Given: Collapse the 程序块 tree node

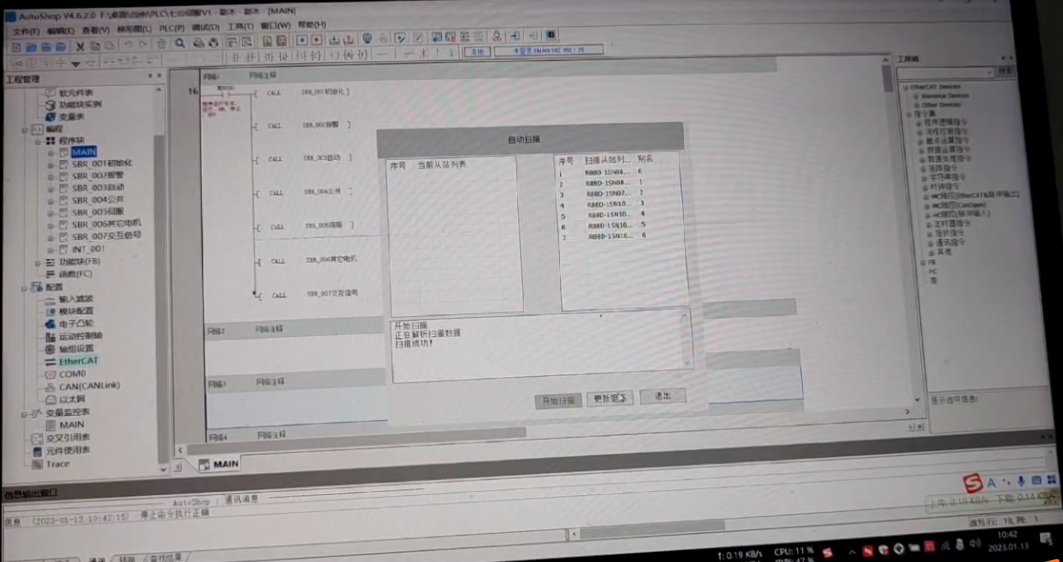Looking at the screenshot, I should click(x=39, y=141).
